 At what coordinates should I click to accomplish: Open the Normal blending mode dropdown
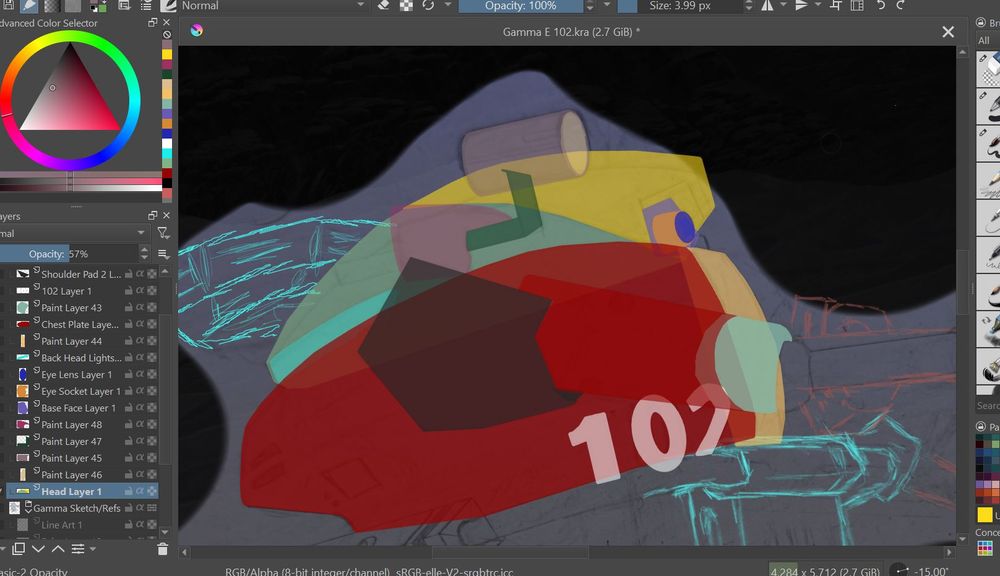[x=273, y=6]
